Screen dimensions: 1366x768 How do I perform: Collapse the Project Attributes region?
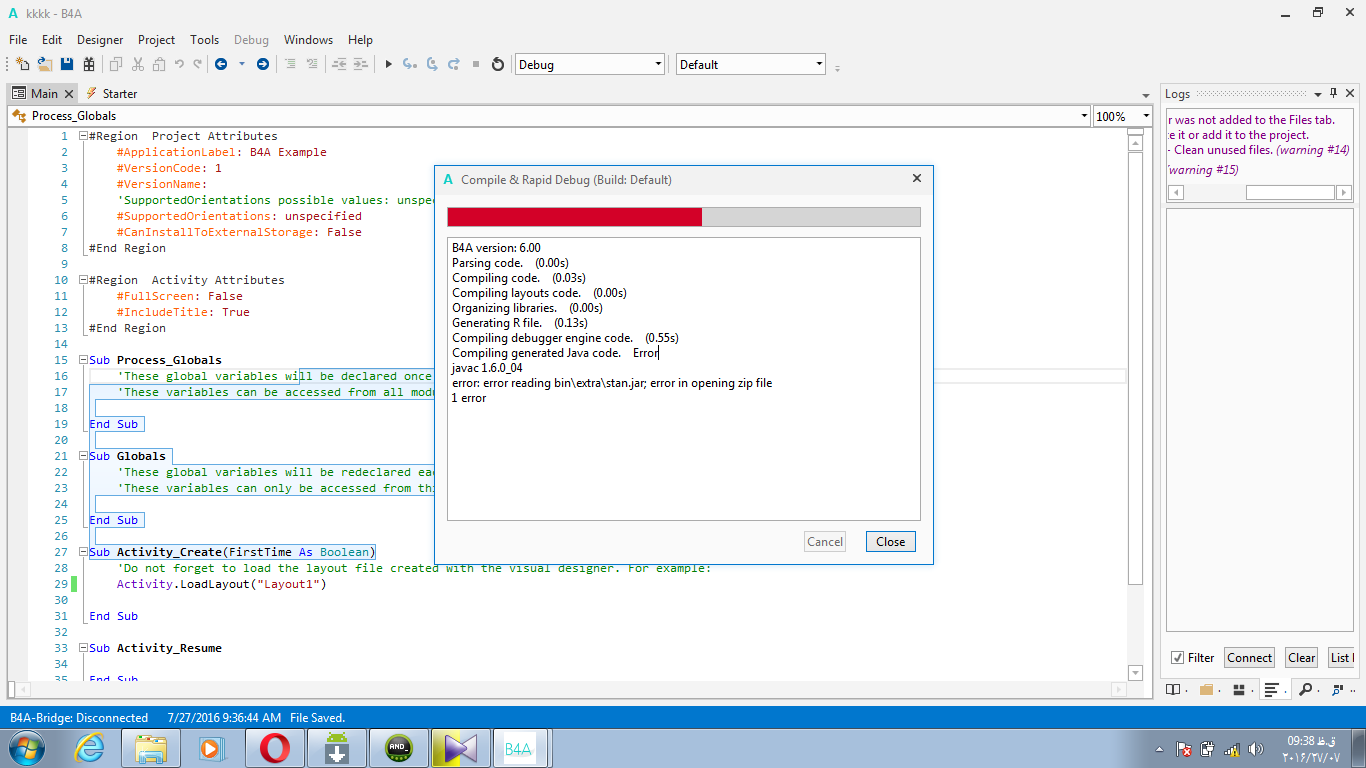[84, 136]
